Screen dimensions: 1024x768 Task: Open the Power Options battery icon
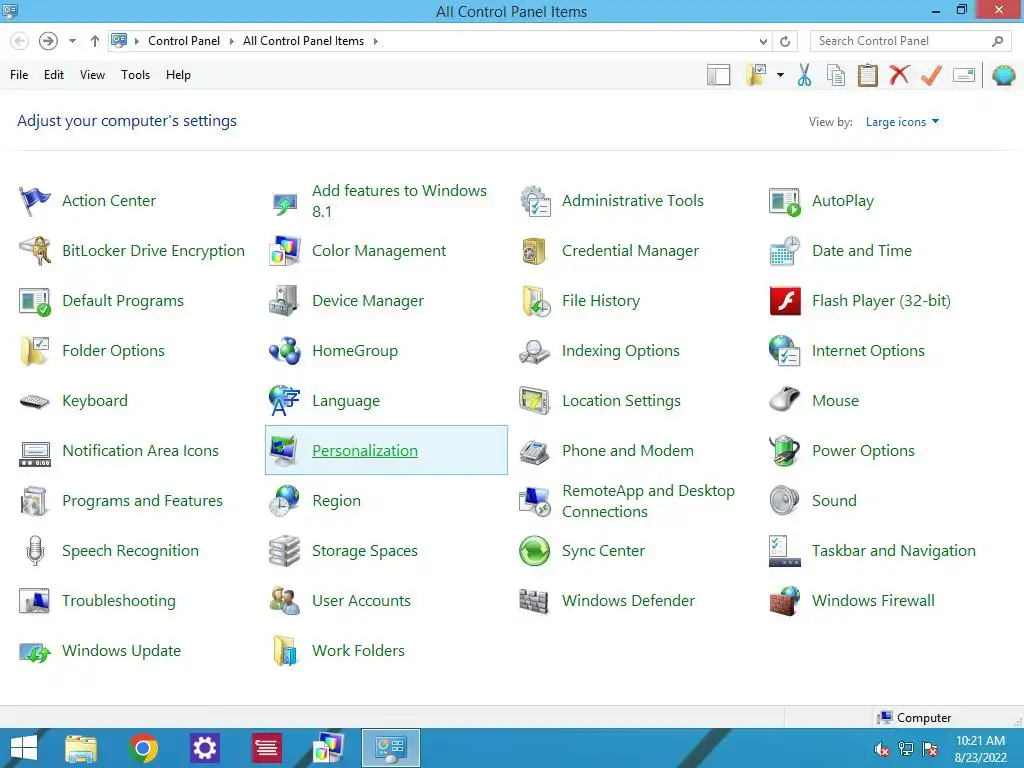pos(785,451)
